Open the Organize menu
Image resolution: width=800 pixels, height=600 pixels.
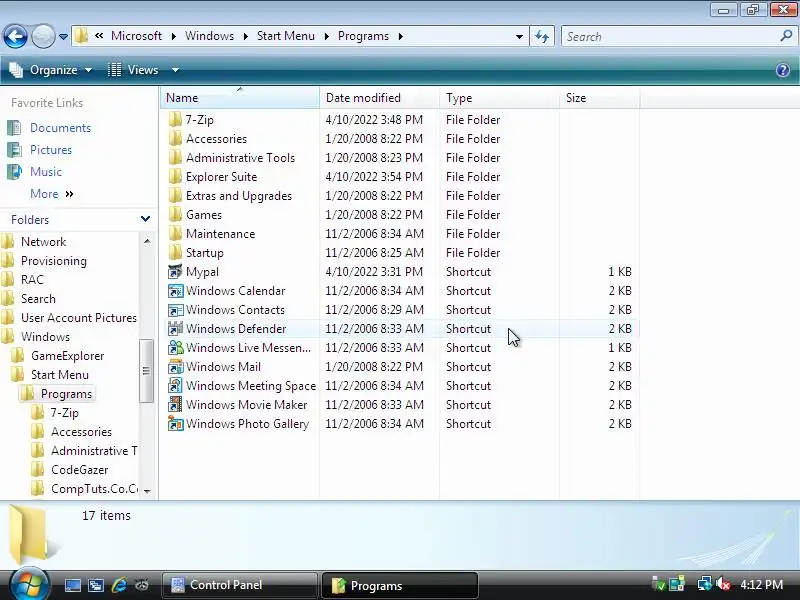pyautogui.click(x=51, y=70)
